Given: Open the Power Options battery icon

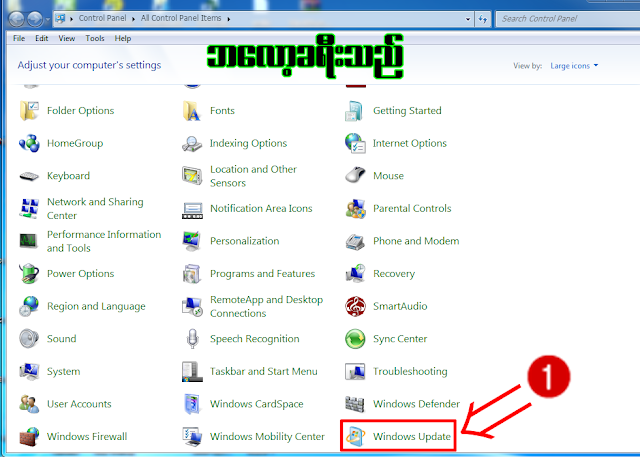Looking at the screenshot, I should pos(29,273).
